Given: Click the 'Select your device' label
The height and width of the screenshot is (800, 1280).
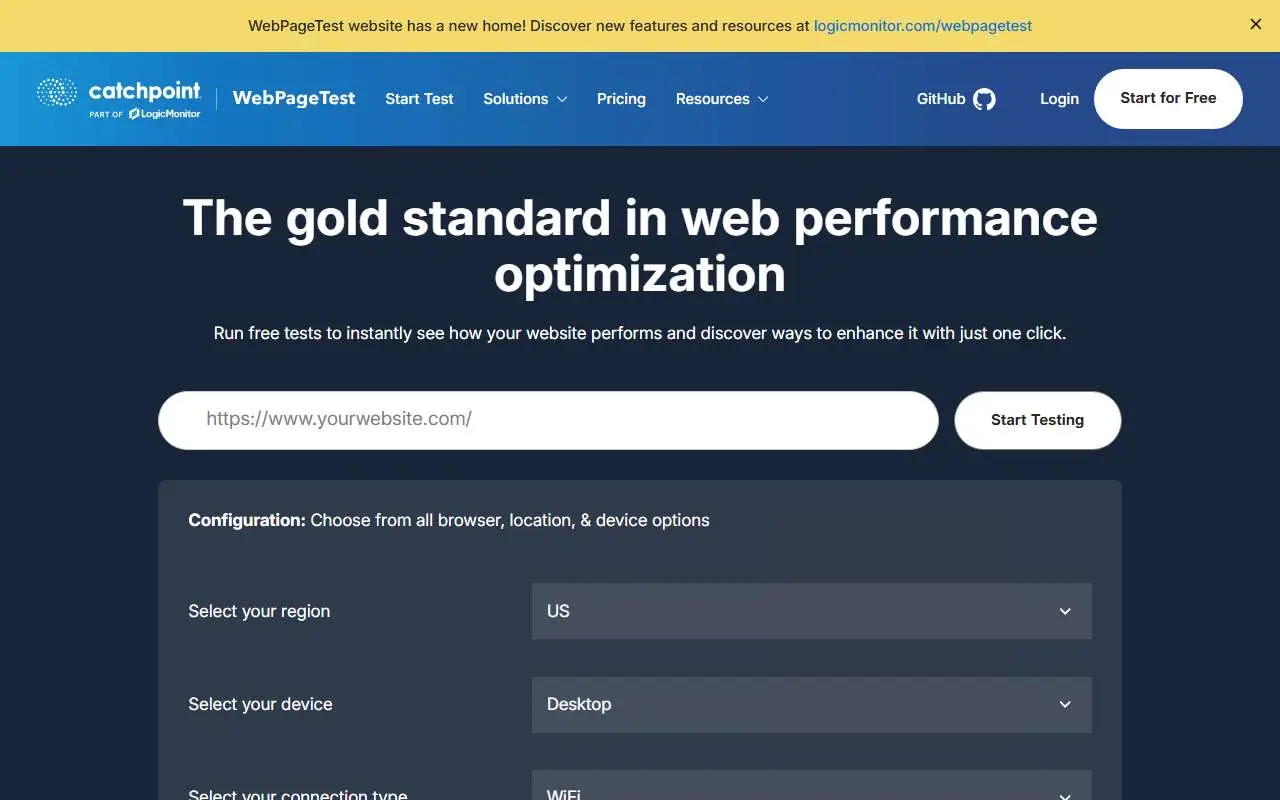Looking at the screenshot, I should click(x=260, y=704).
